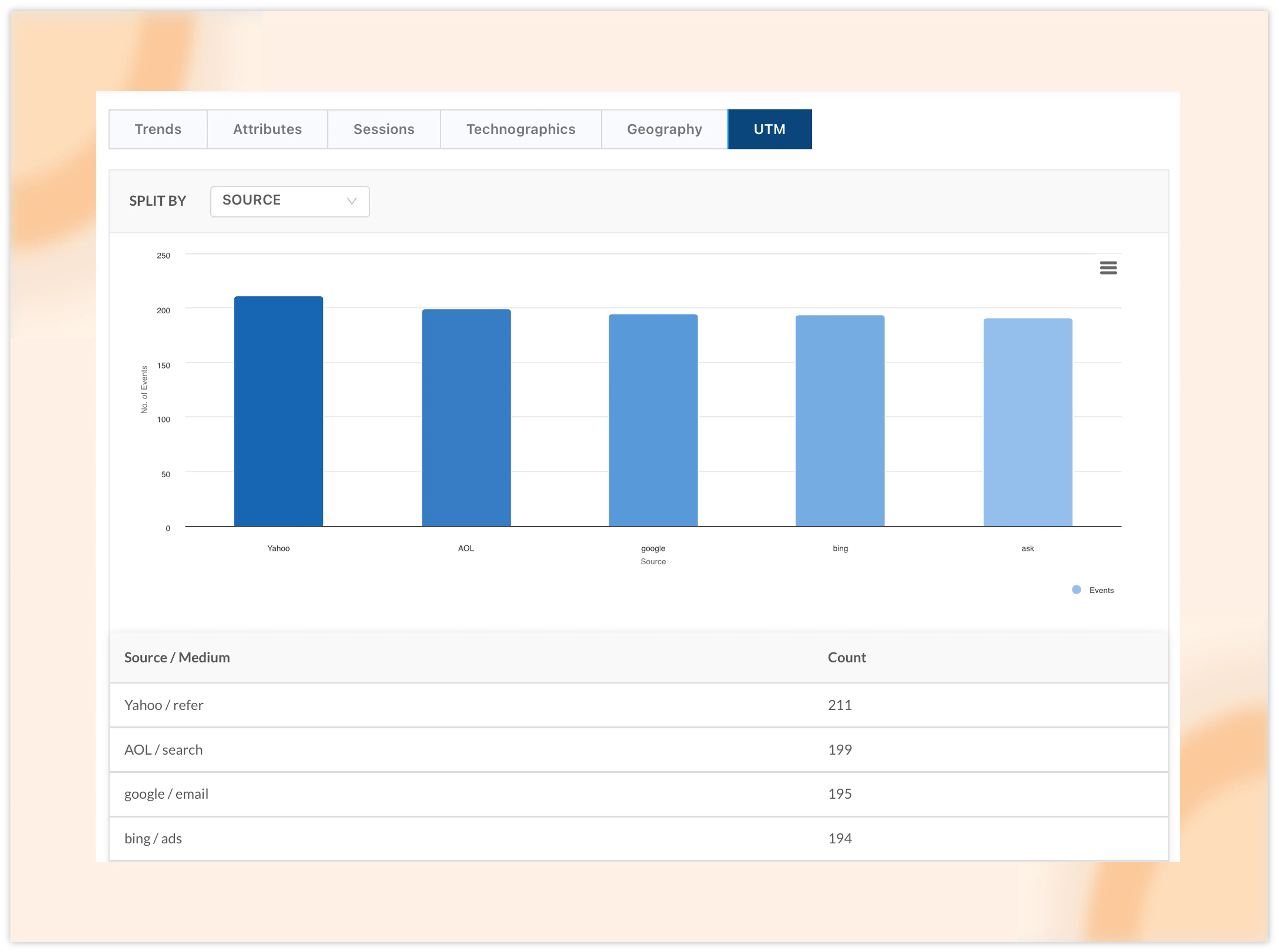Click the Source / Medium column header
The height and width of the screenshot is (952, 1279).
(177, 657)
